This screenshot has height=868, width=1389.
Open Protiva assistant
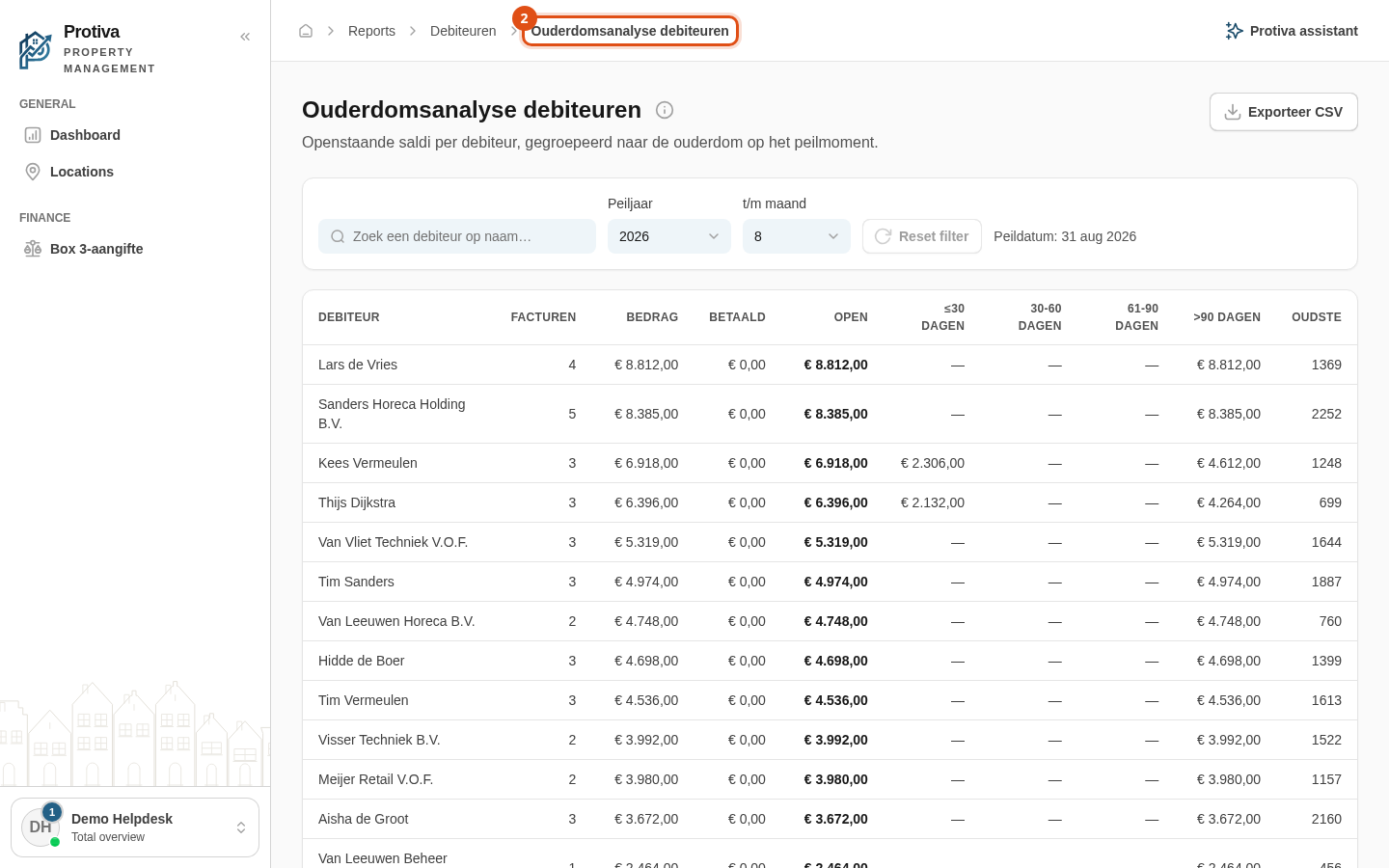coord(1292,31)
